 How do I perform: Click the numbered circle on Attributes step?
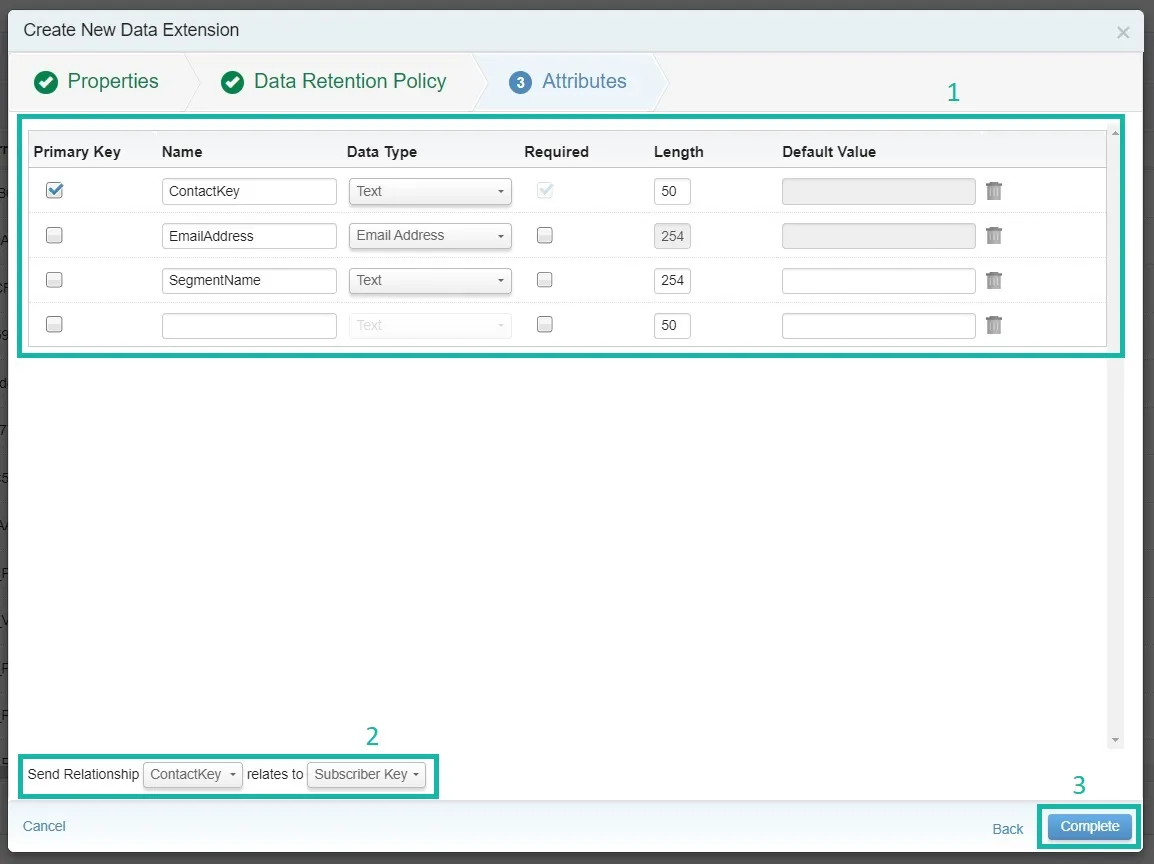click(x=519, y=82)
